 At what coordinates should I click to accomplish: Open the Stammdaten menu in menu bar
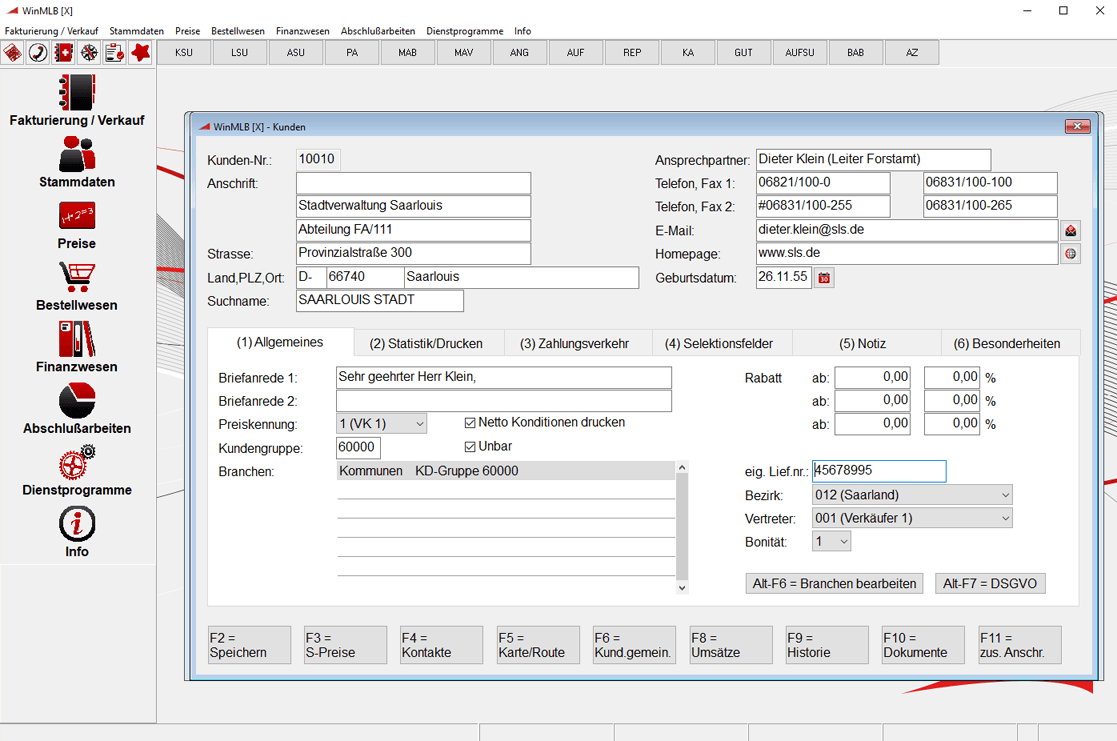pyautogui.click(x=137, y=31)
